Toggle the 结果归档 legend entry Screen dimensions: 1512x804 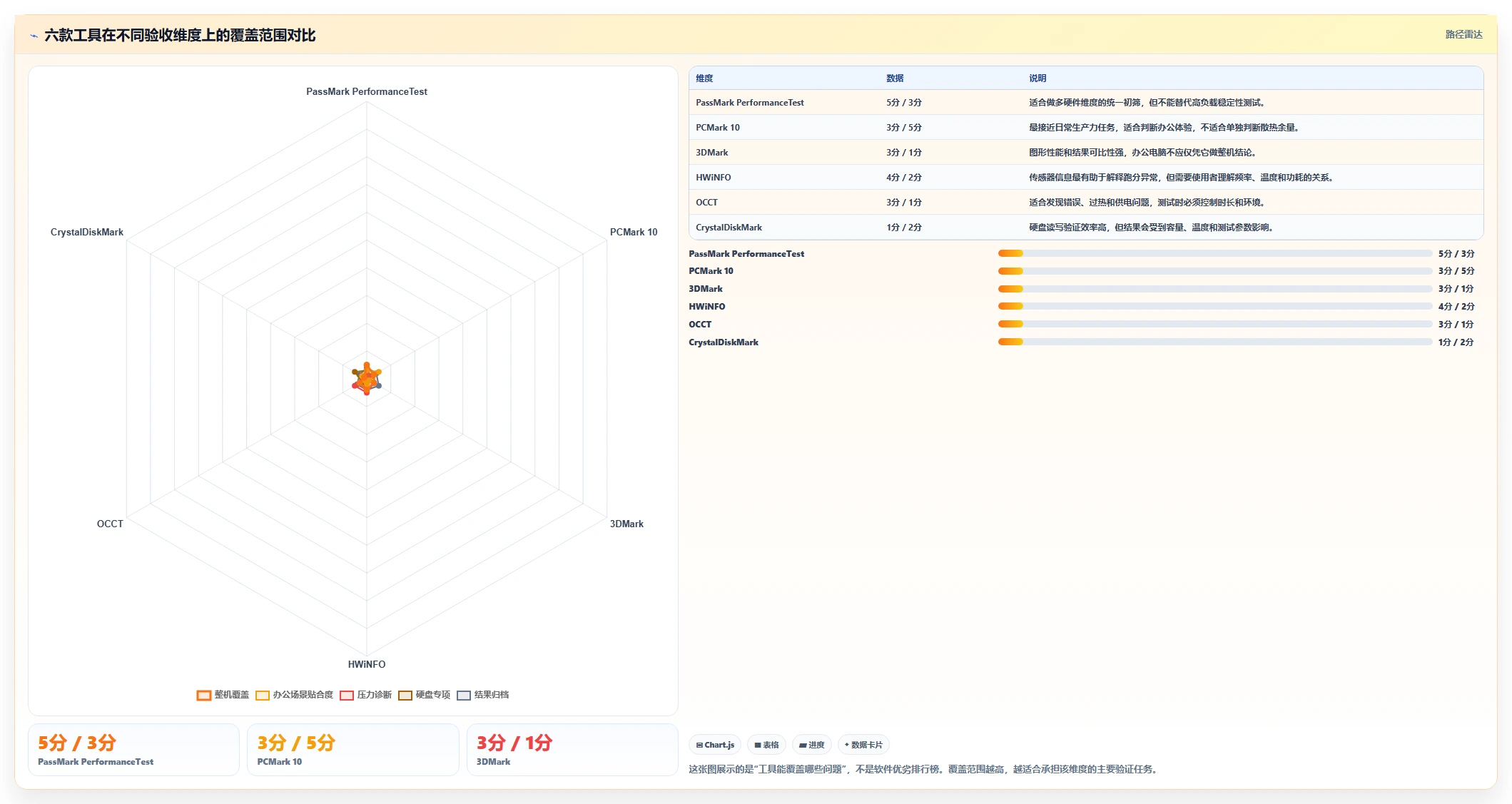[482, 695]
